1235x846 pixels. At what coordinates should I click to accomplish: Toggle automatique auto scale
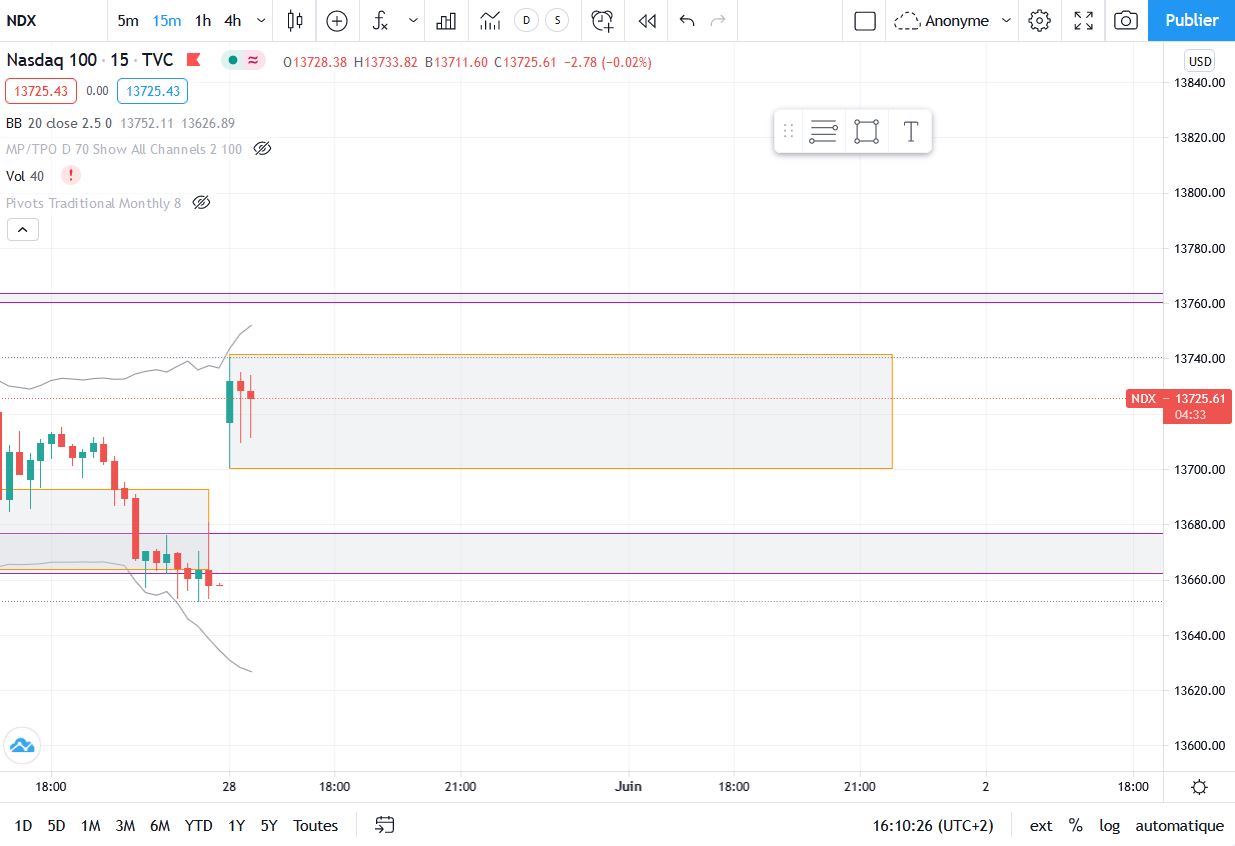1179,826
